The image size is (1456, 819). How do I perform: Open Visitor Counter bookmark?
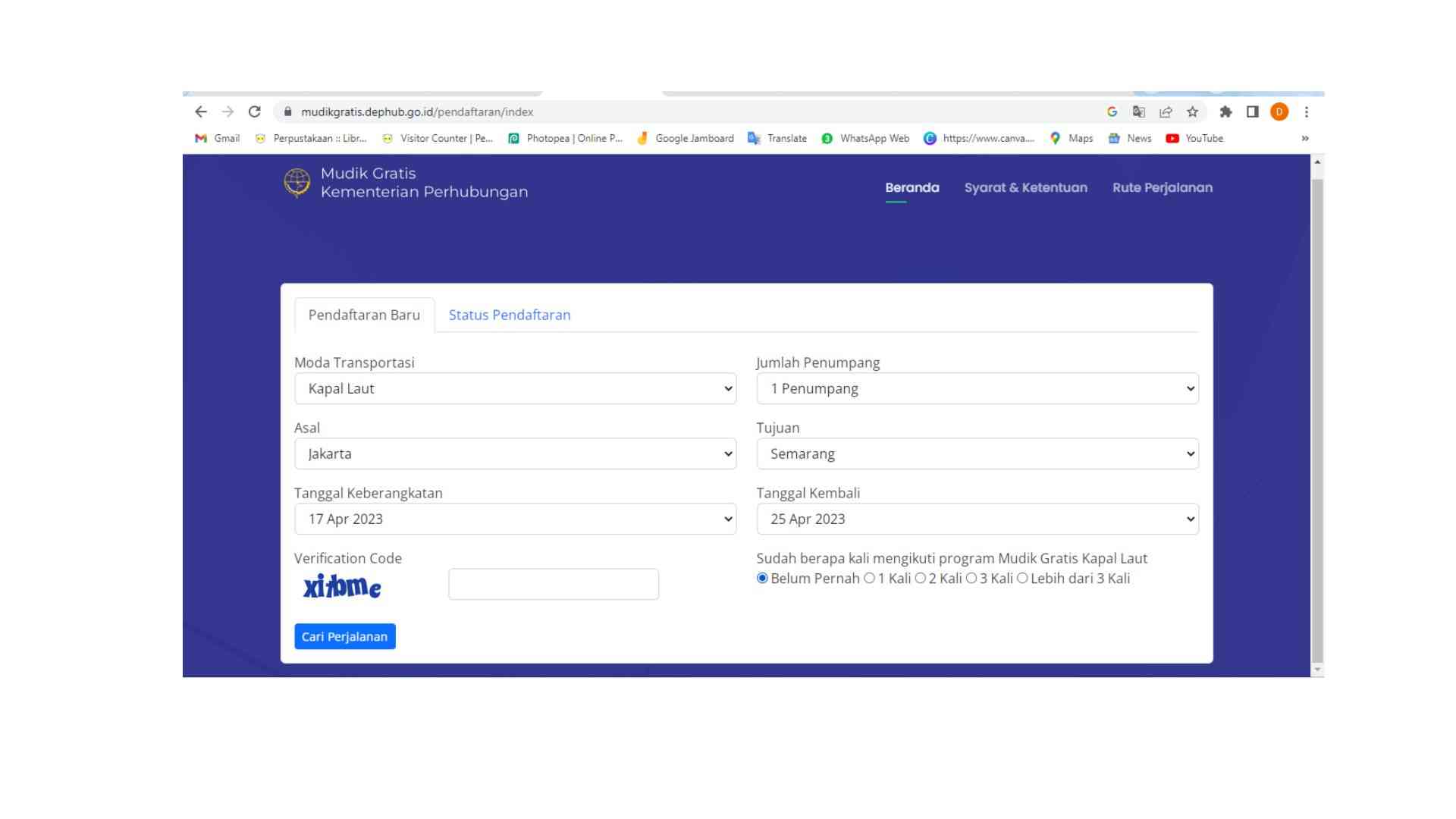click(x=438, y=138)
